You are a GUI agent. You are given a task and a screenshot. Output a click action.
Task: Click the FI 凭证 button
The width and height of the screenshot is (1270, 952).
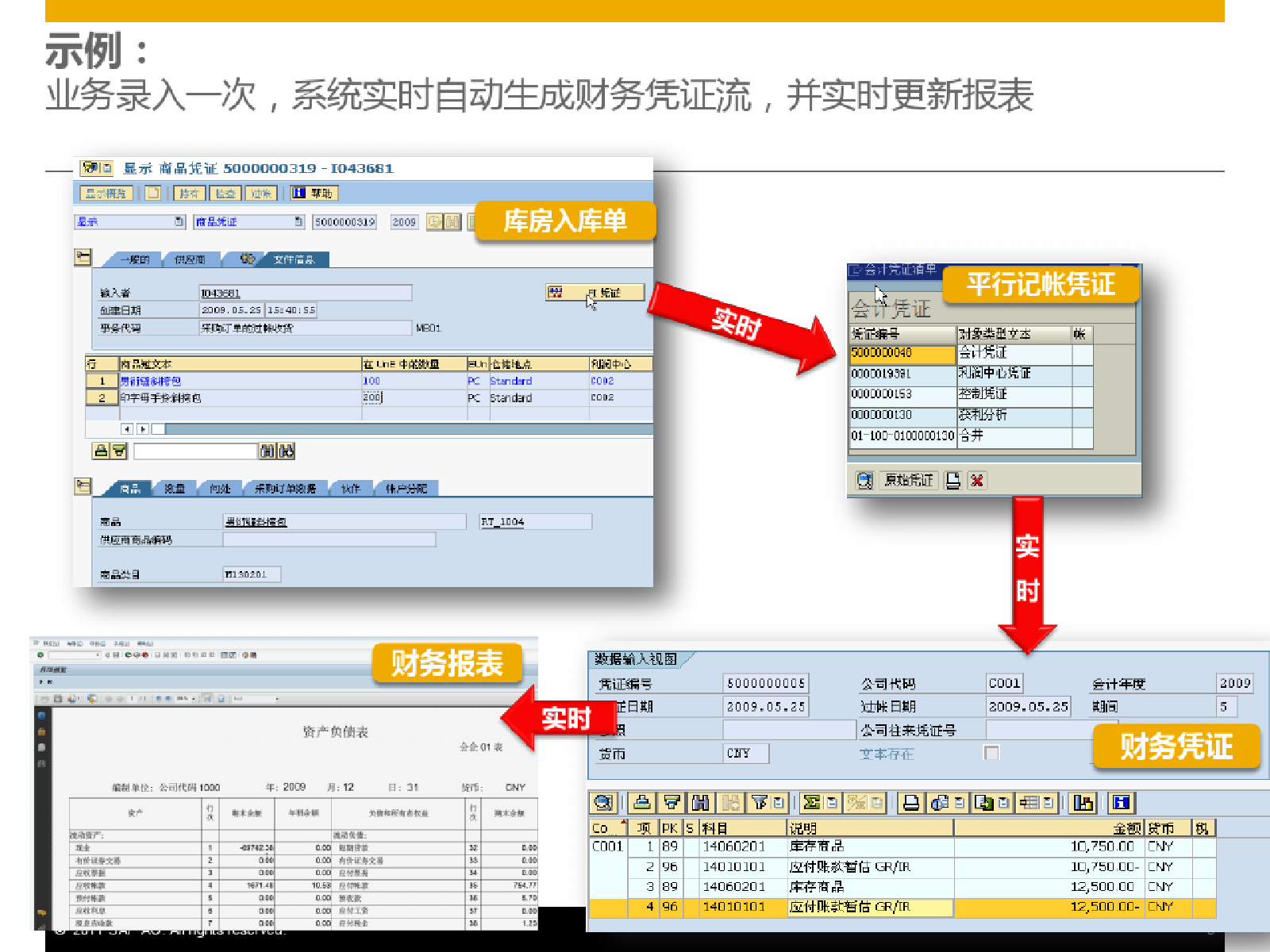tap(595, 293)
